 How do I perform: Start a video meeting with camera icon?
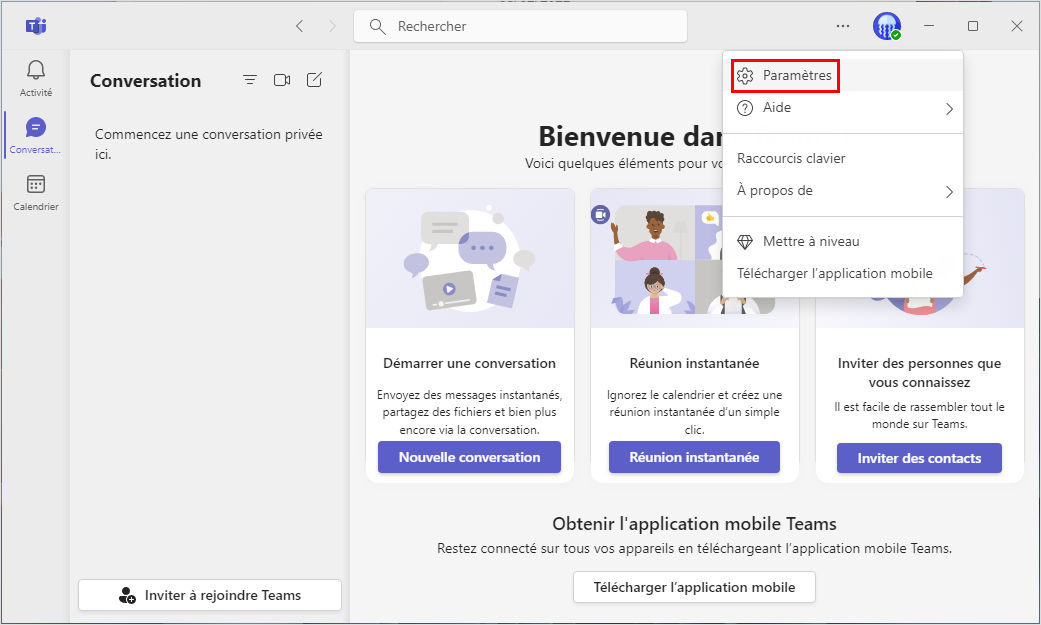282,80
